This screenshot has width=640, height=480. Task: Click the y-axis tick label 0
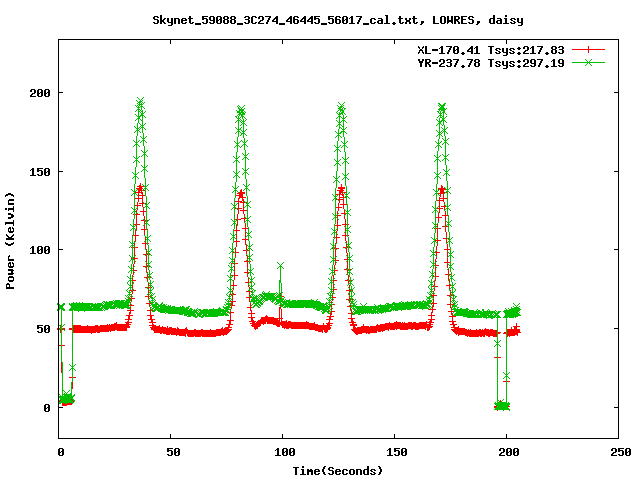[x=47, y=408]
